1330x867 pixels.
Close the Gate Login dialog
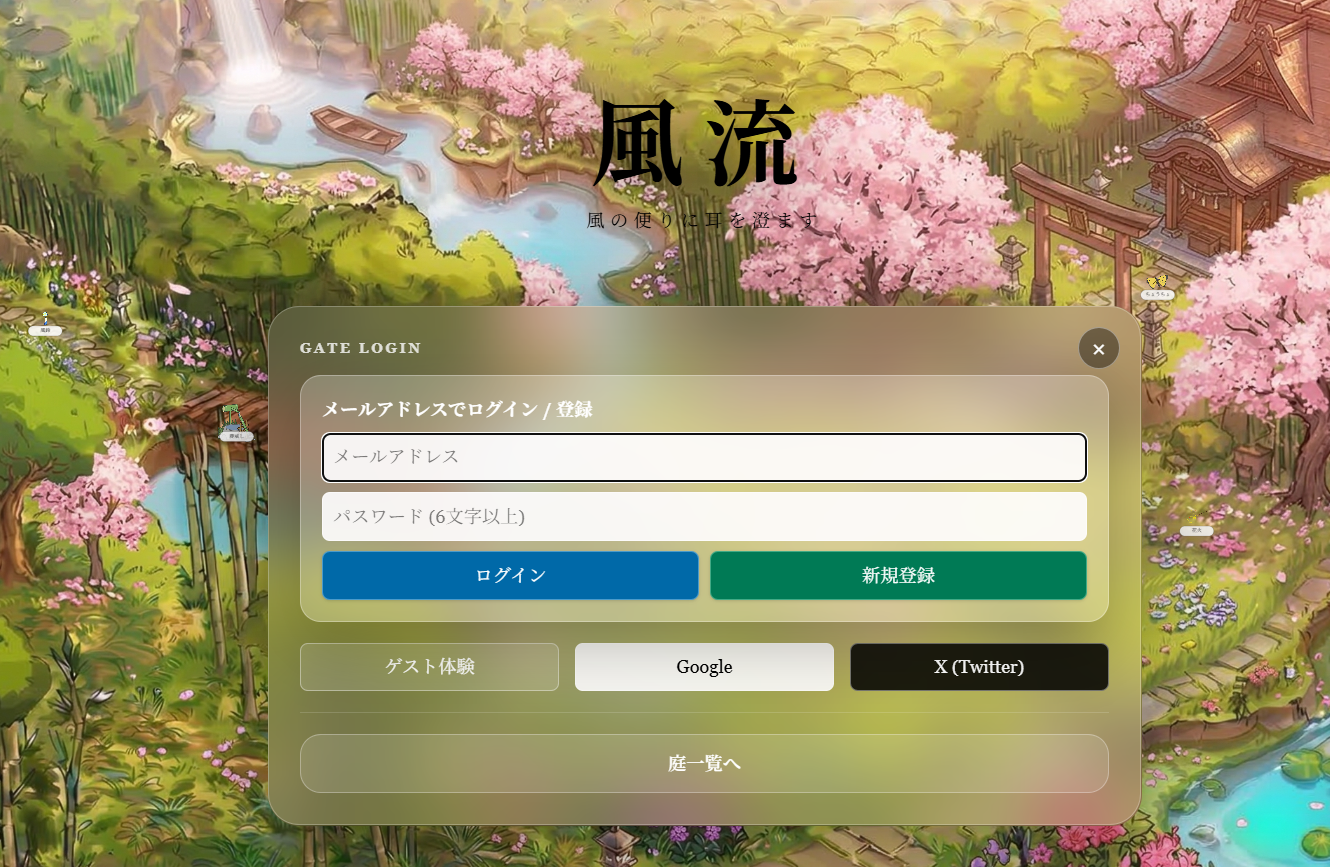coord(1098,349)
